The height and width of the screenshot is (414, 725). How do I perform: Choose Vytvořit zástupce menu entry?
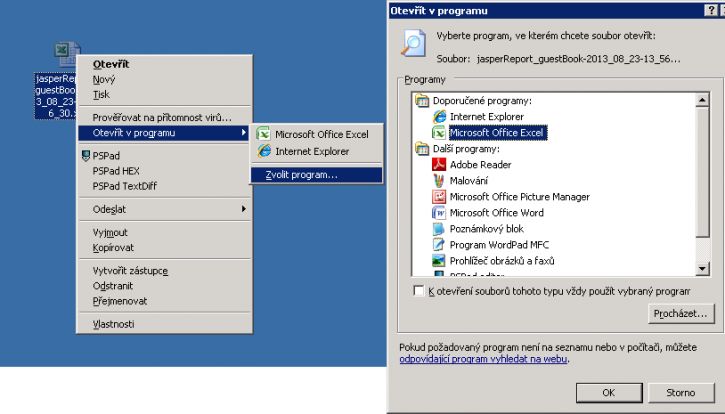pyautogui.click(x=164, y=271)
